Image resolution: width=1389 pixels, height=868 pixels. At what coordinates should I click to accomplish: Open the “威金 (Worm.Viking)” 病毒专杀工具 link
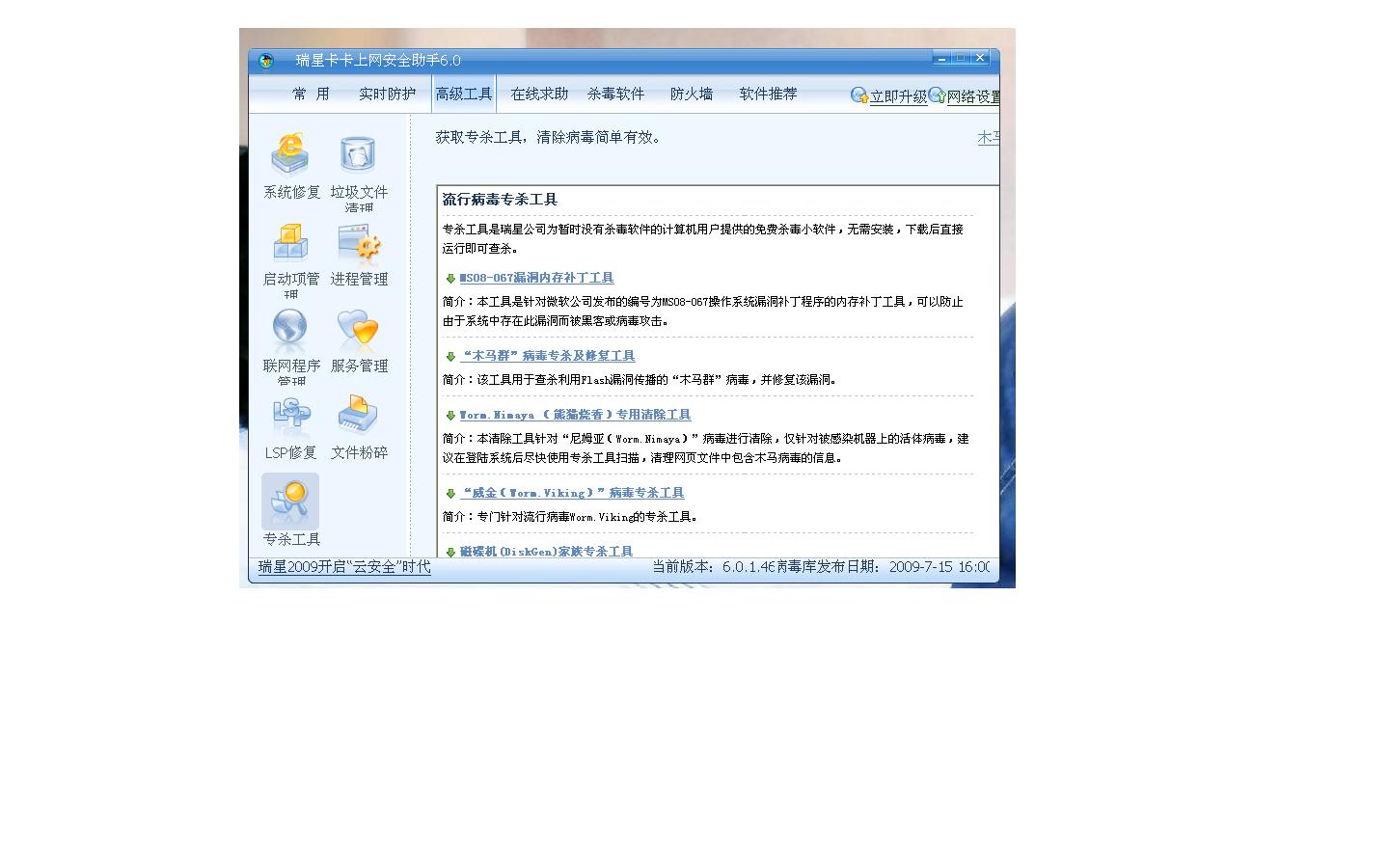tap(572, 493)
